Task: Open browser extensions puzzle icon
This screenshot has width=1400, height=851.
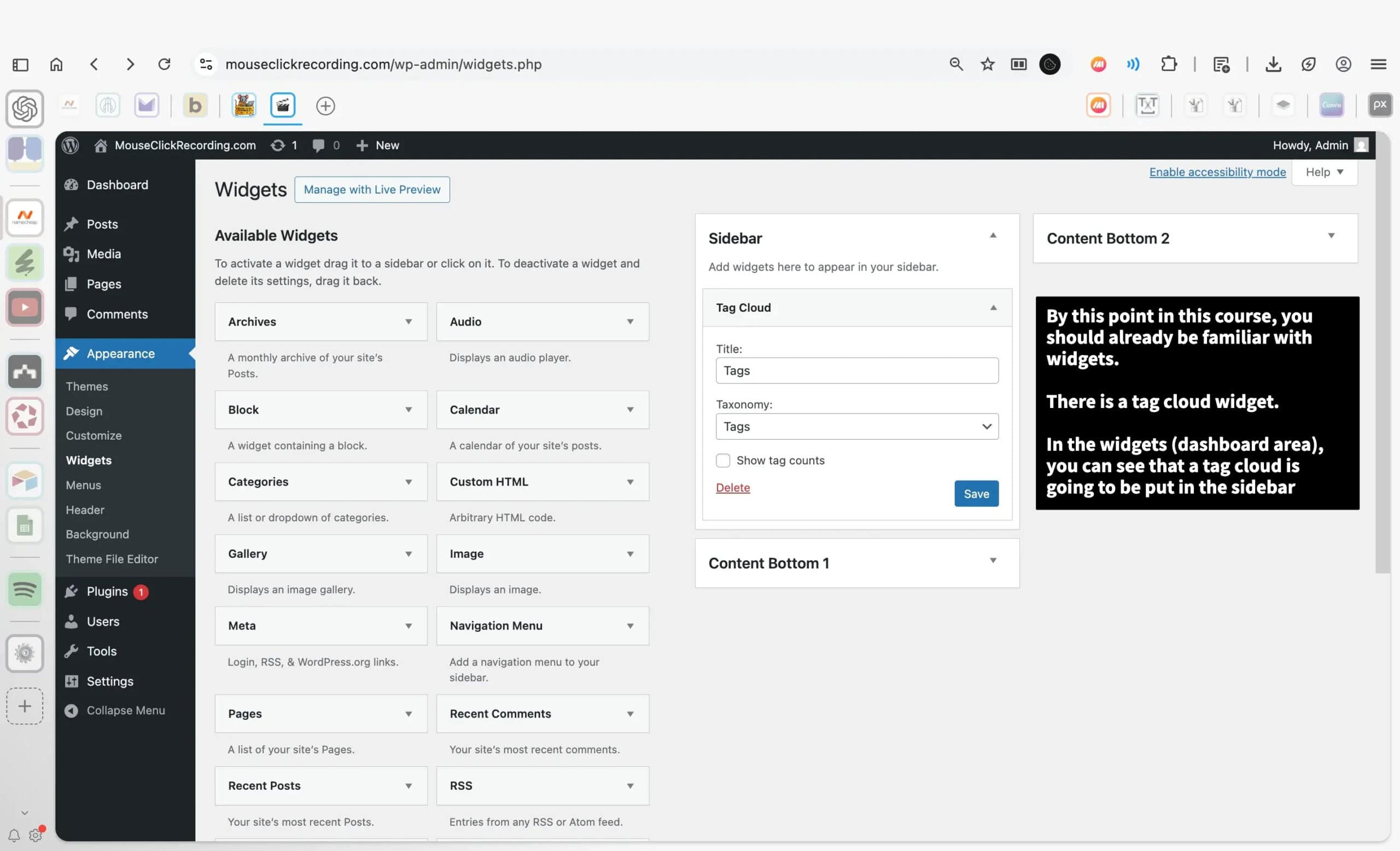Action: [x=1169, y=64]
